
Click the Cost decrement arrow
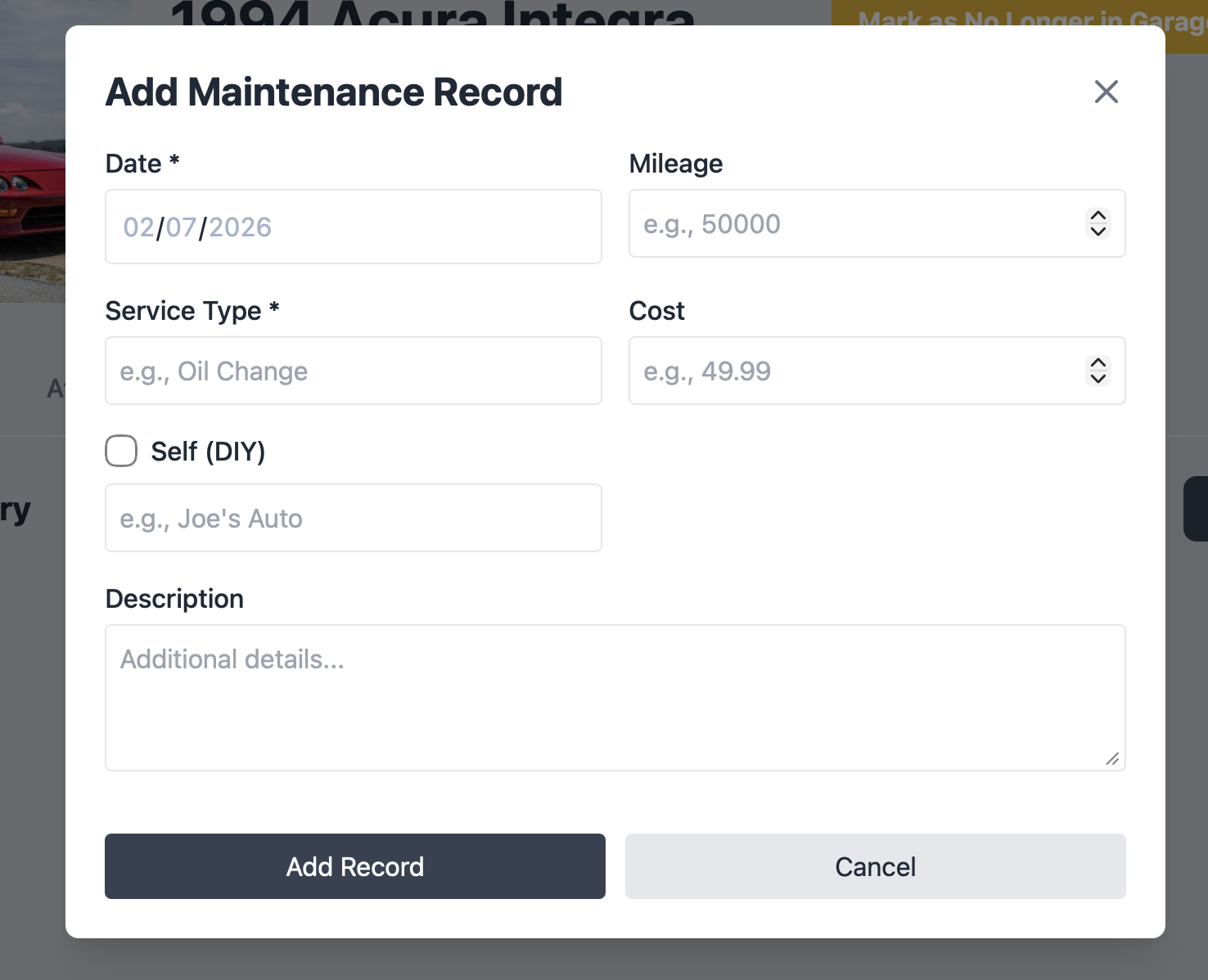1098,379
